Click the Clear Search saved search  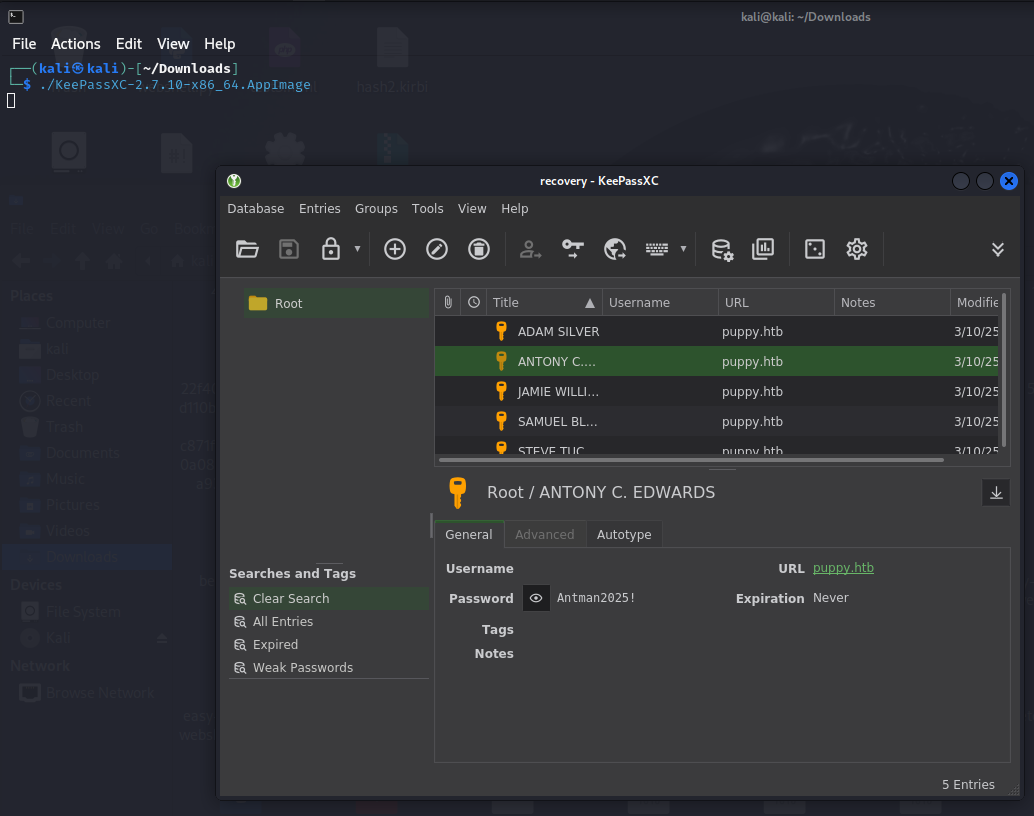click(329, 598)
